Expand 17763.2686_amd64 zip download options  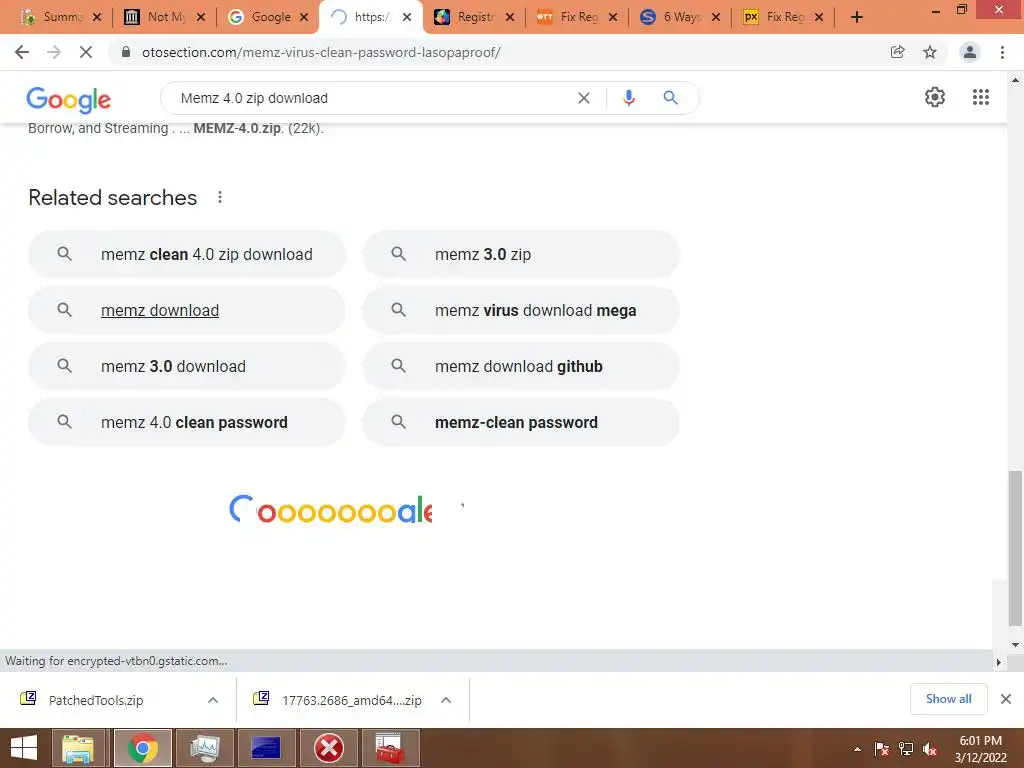(446, 700)
